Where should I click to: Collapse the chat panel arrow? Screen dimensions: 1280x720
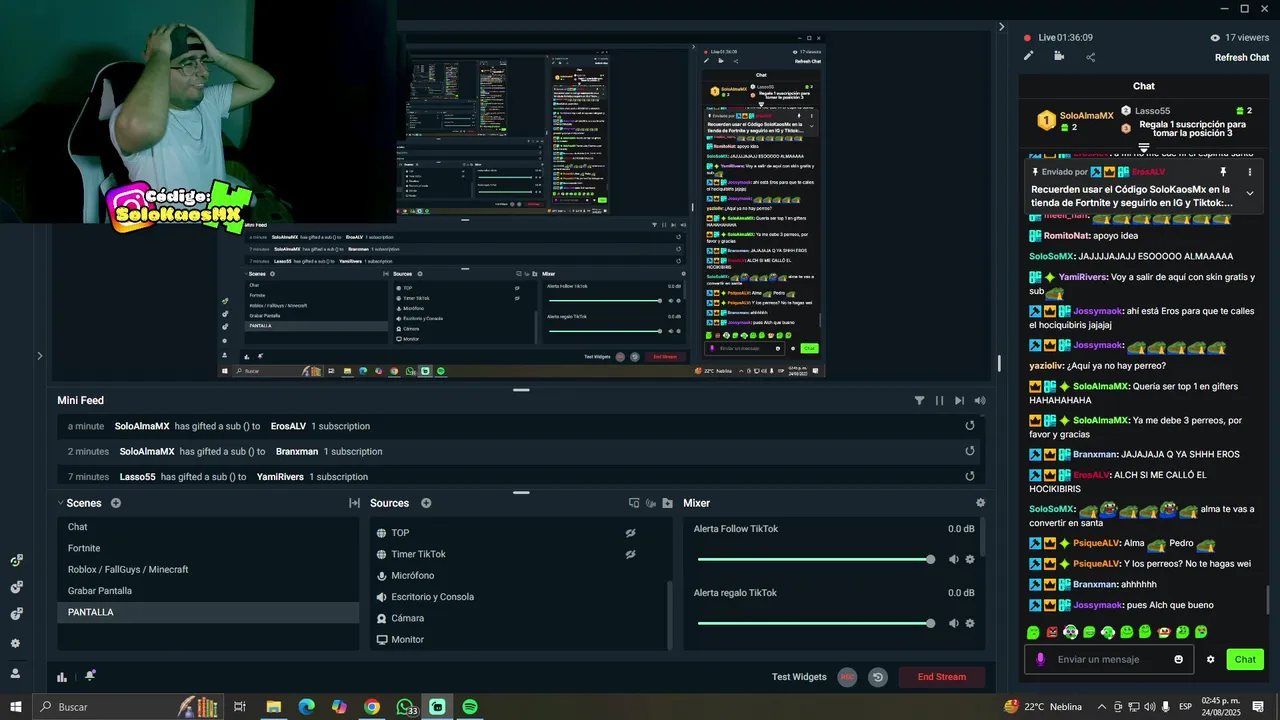click(1001, 27)
